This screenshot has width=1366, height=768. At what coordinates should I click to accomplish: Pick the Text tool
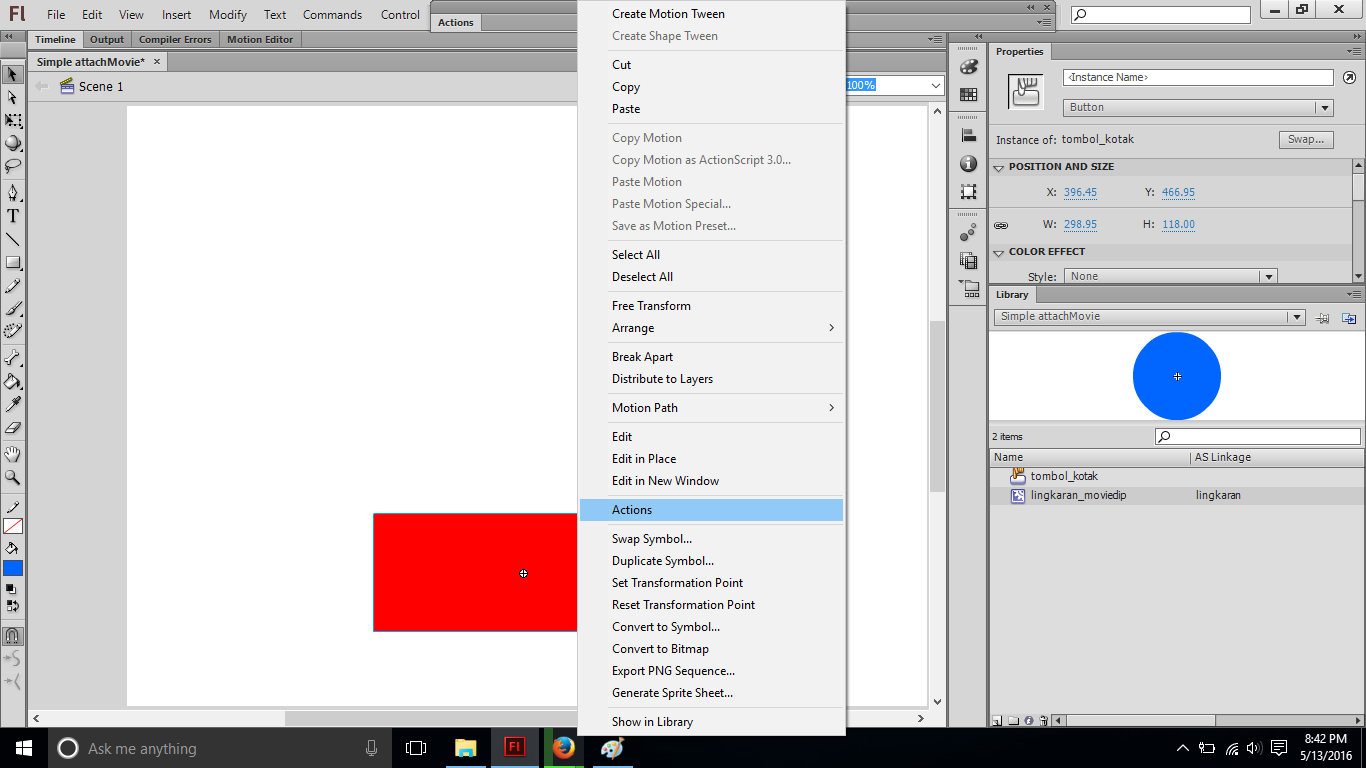(13, 216)
